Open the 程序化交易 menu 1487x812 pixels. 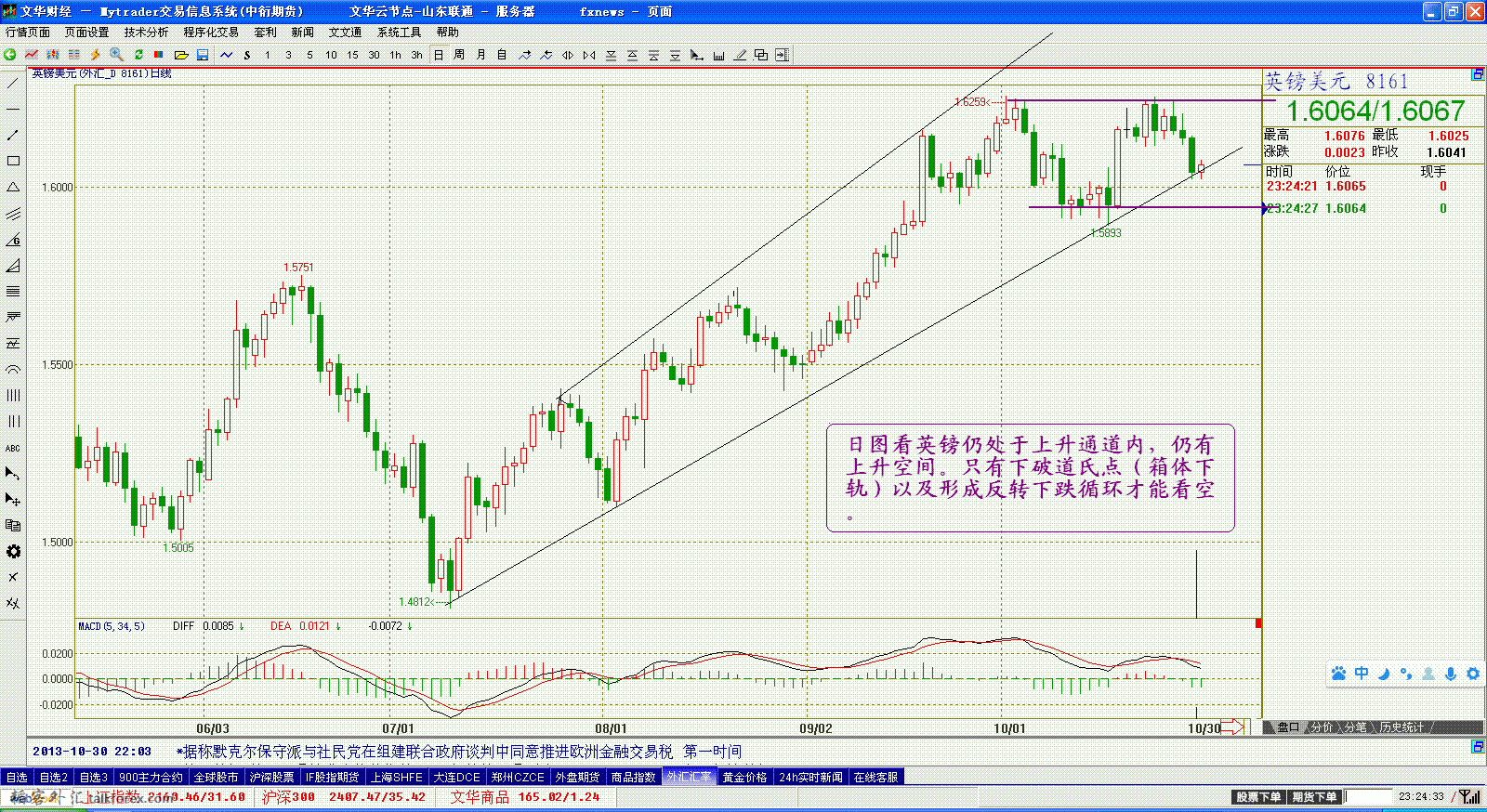tap(211, 32)
